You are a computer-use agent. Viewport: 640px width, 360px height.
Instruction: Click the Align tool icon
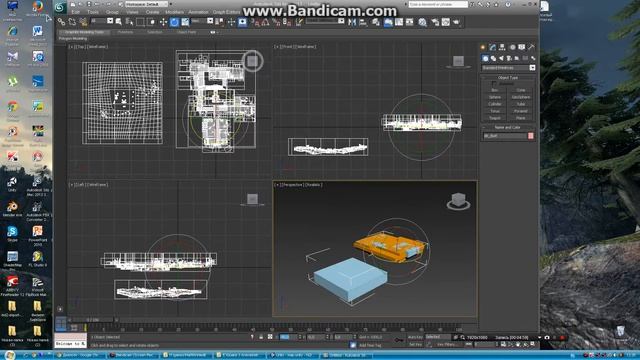tap(363, 22)
